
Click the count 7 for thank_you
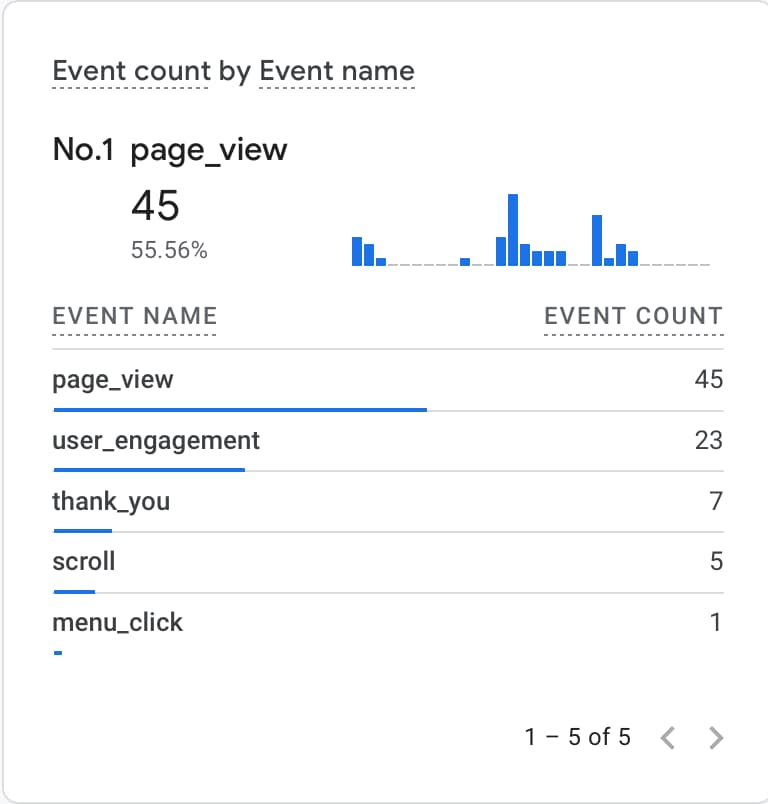716,501
